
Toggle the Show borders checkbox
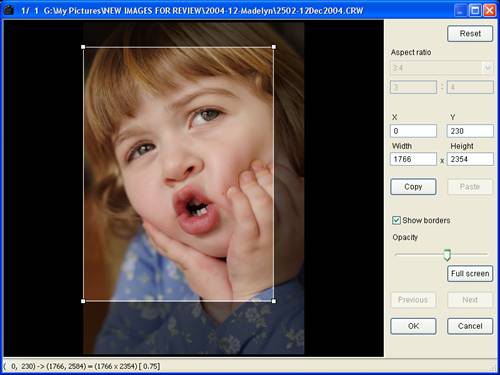[x=396, y=220]
